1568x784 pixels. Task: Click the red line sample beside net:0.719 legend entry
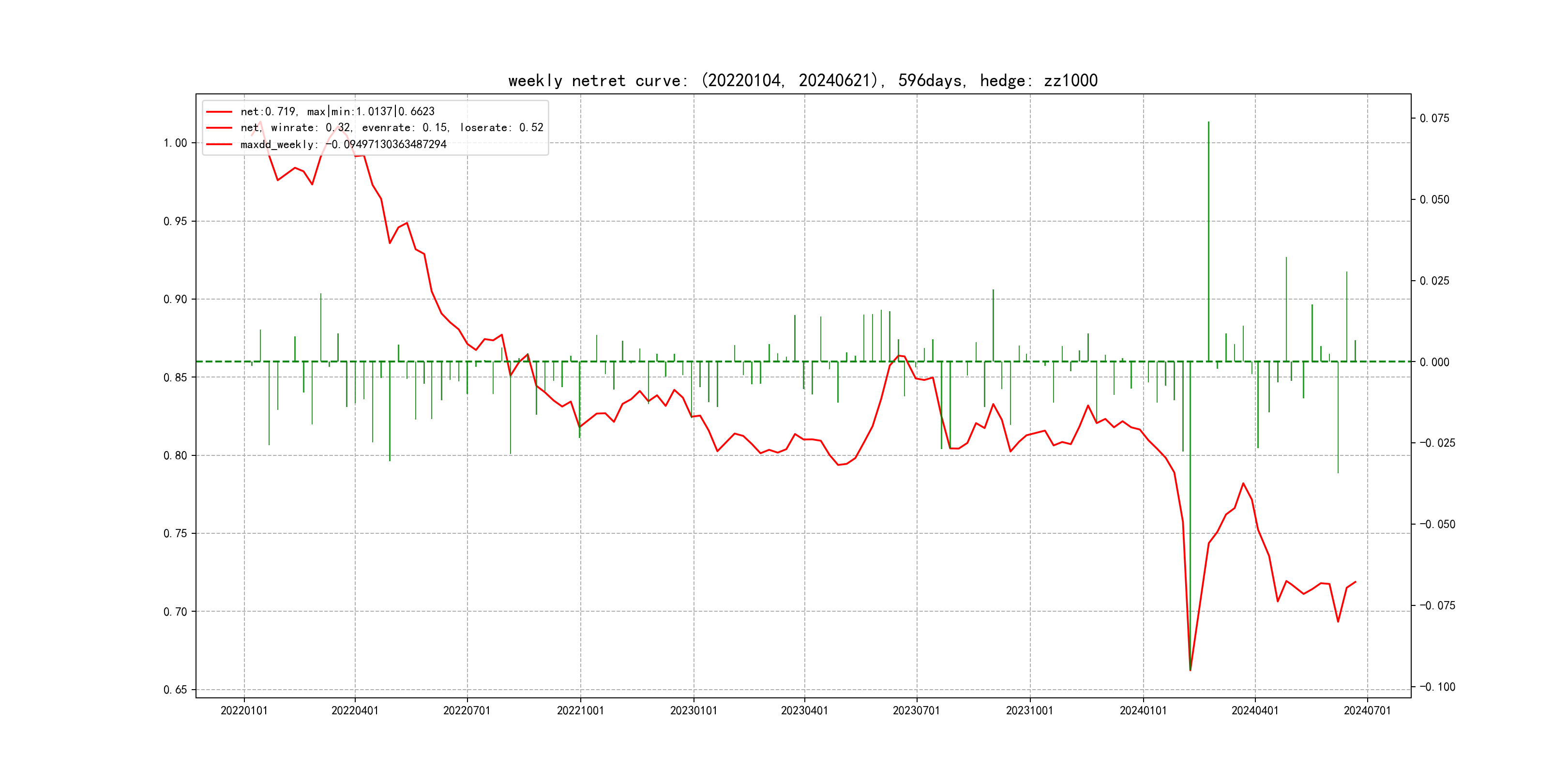point(219,112)
